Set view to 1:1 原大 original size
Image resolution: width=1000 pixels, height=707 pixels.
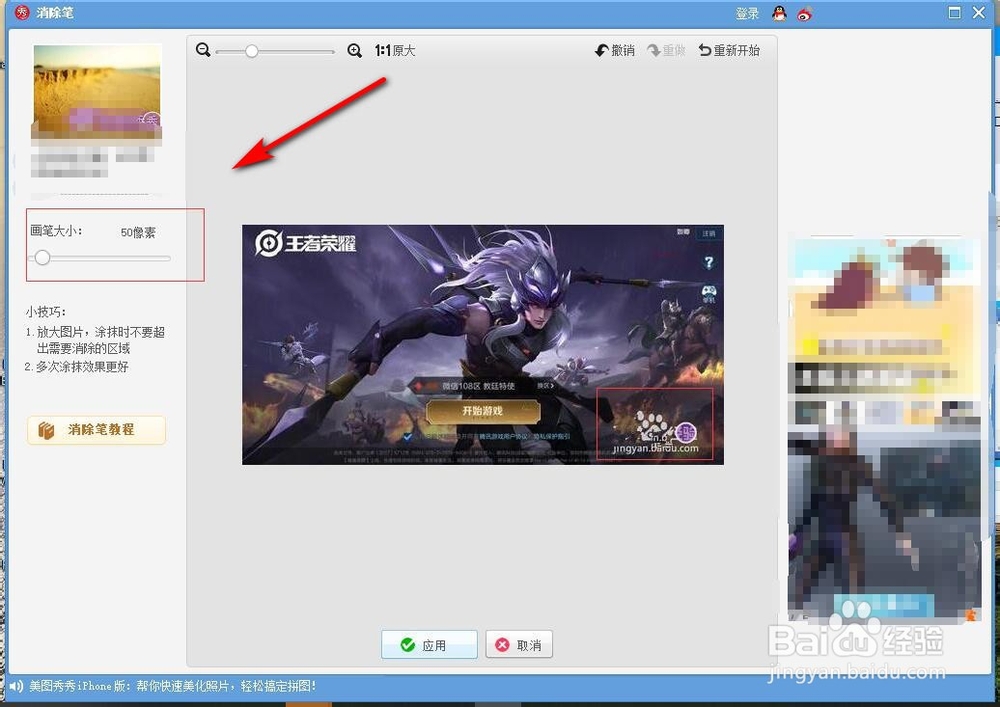click(x=395, y=50)
